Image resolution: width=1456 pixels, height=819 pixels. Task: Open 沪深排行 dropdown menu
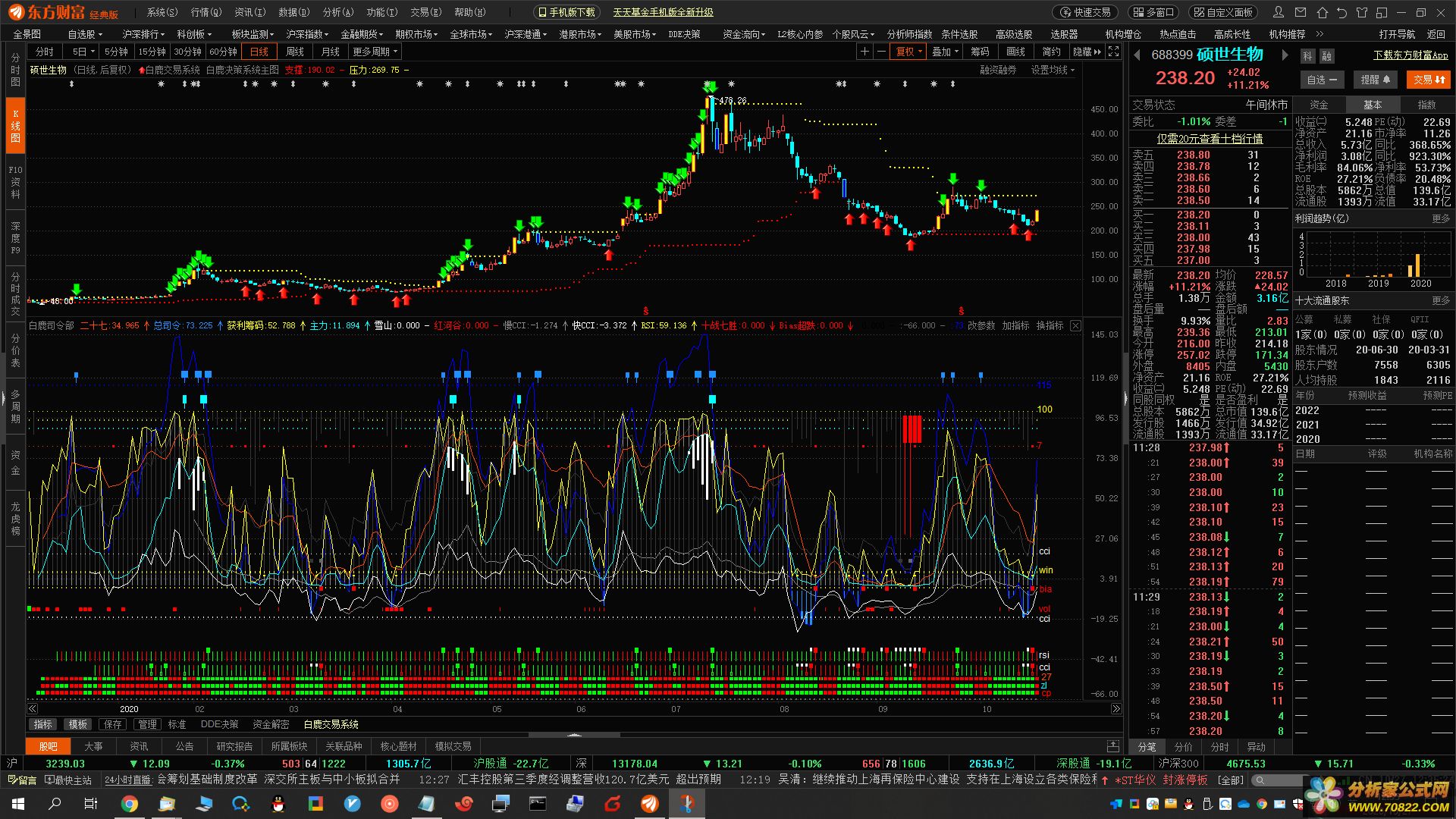point(143,34)
